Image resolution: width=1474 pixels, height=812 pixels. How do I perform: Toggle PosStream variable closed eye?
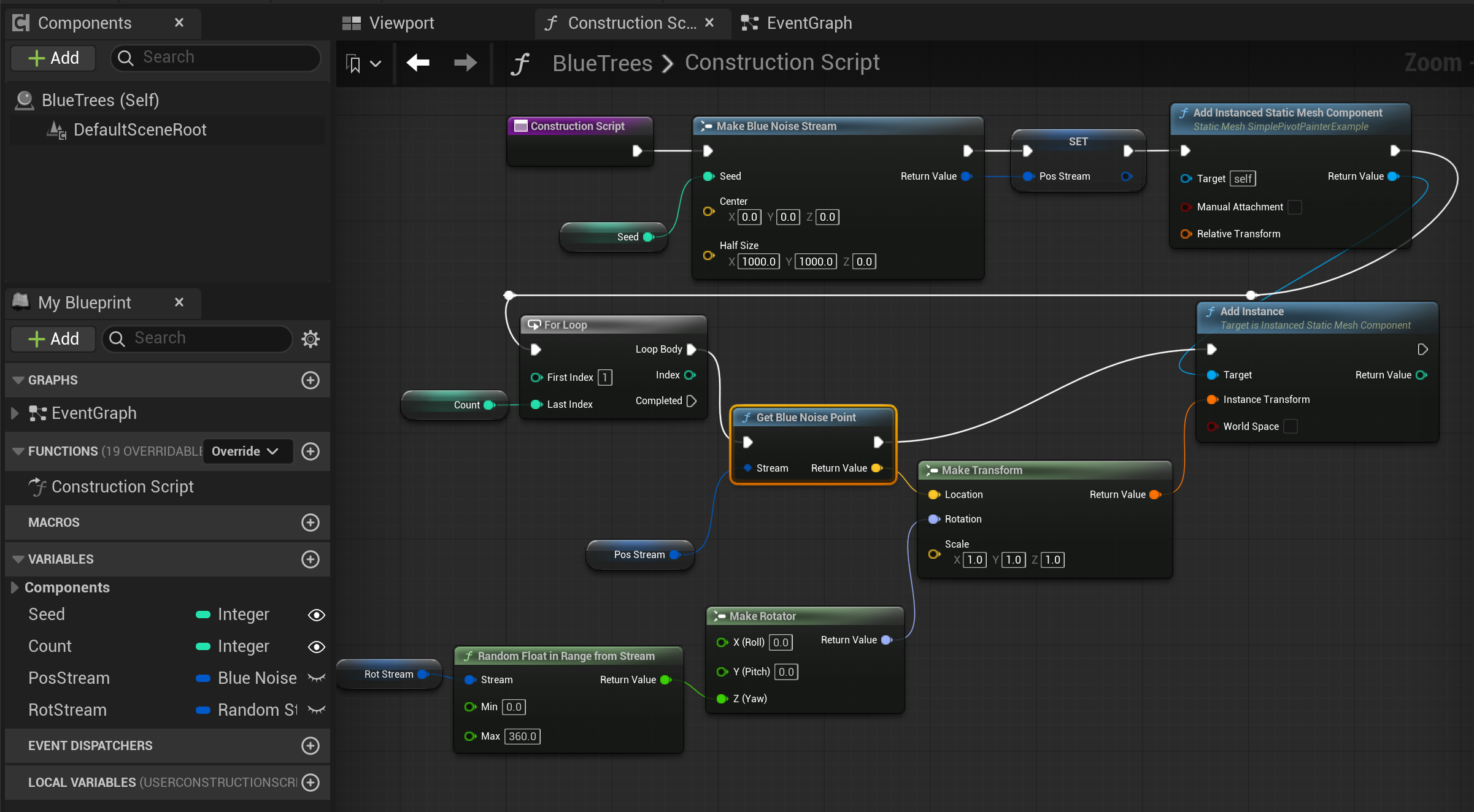tap(317, 678)
